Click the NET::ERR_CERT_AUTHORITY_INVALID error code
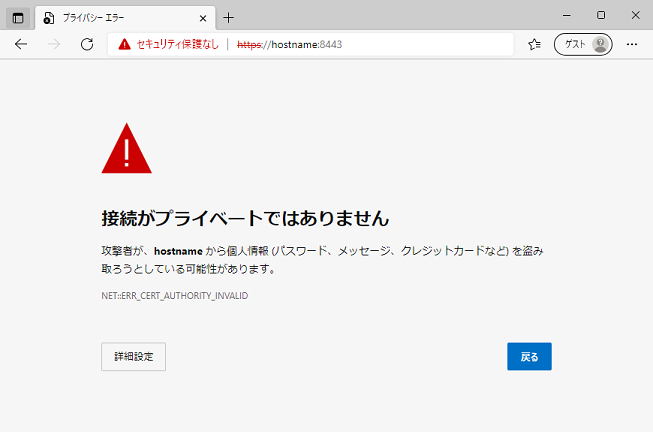653x432 pixels. click(x=174, y=297)
